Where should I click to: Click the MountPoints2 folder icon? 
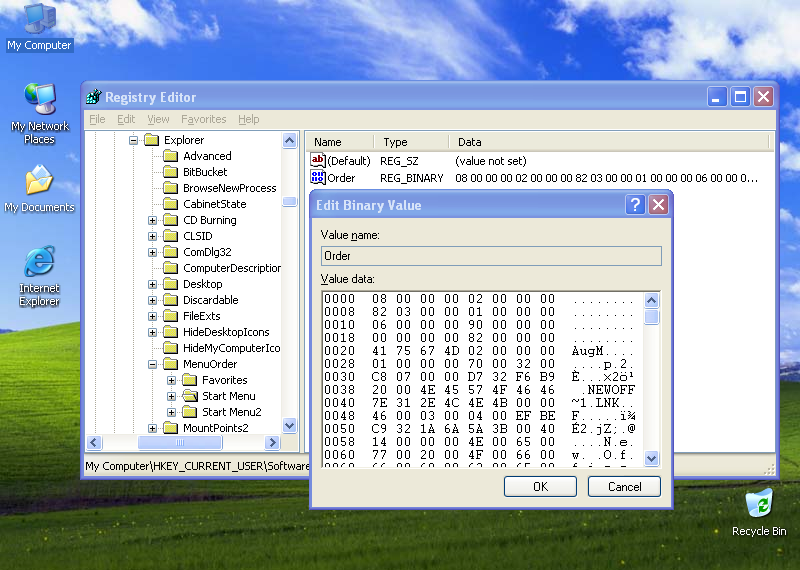pos(170,428)
